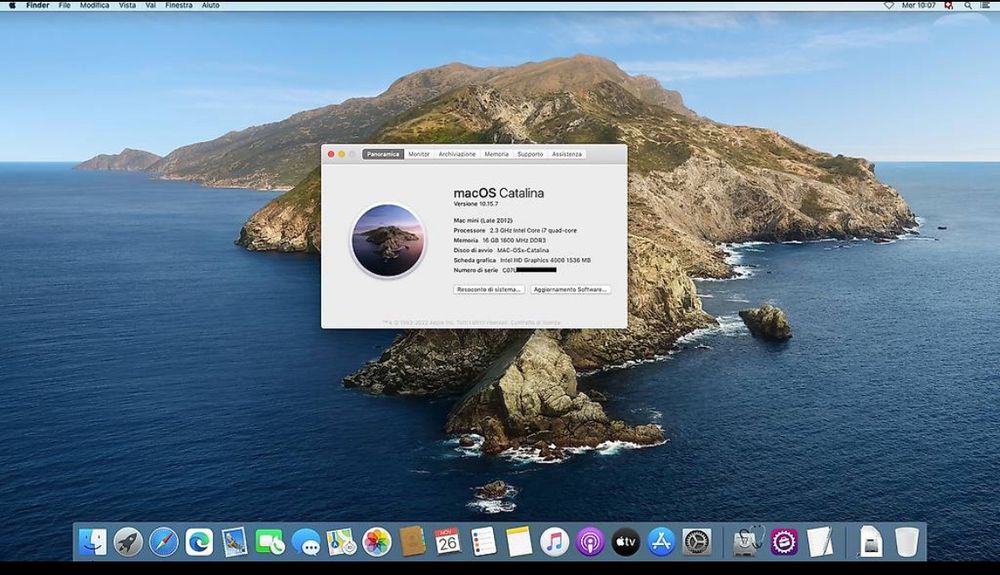Open TextEdit paper and pen icon
The image size is (1000, 575).
pyautogui.click(x=820, y=542)
